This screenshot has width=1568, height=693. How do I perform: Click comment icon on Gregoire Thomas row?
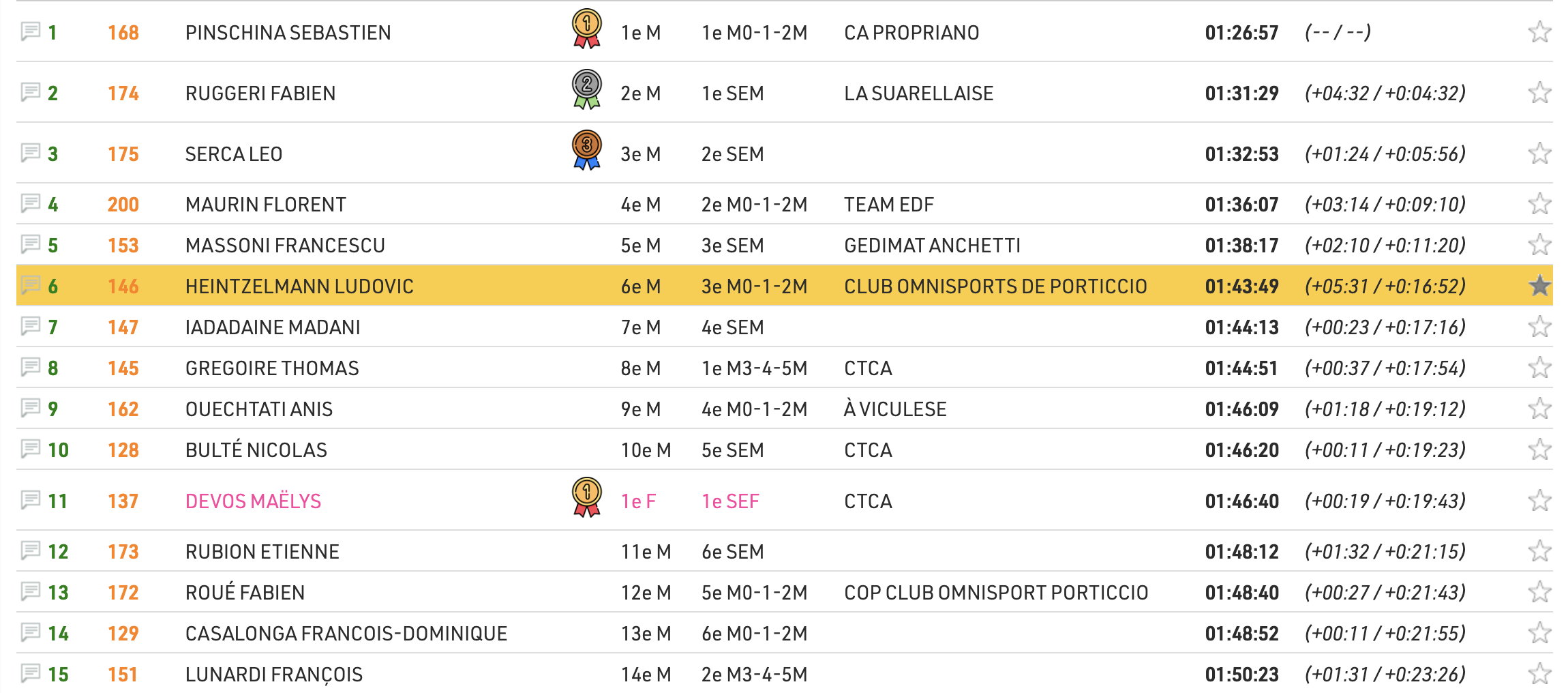(x=30, y=367)
